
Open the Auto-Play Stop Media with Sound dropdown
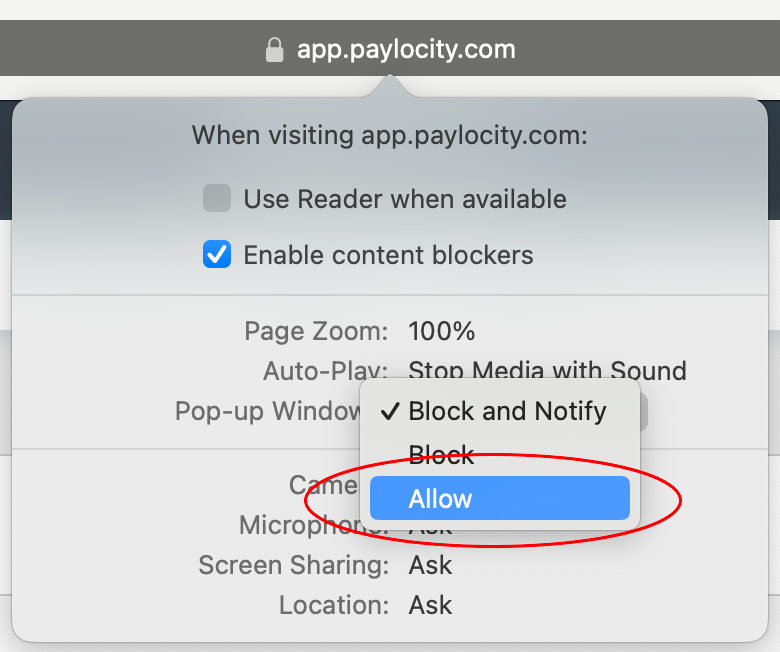tap(547, 371)
